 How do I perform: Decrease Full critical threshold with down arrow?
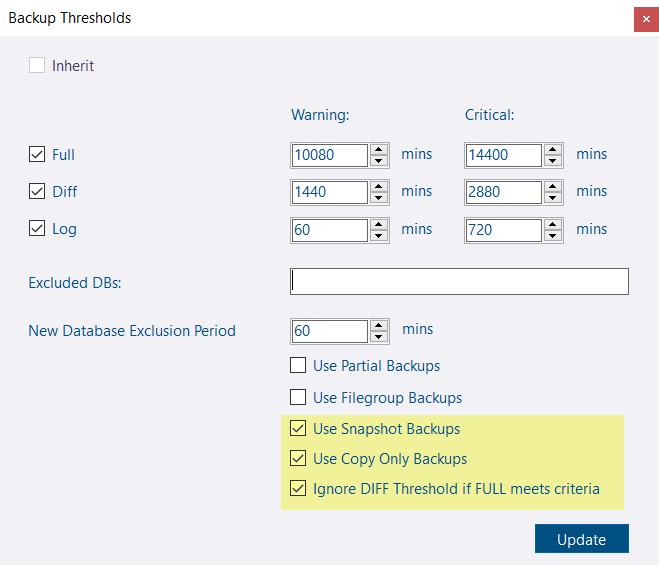(x=553, y=161)
